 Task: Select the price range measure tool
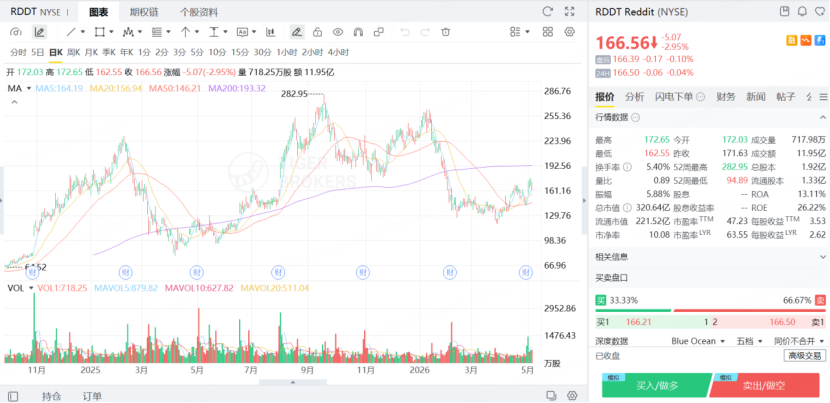coord(214,32)
